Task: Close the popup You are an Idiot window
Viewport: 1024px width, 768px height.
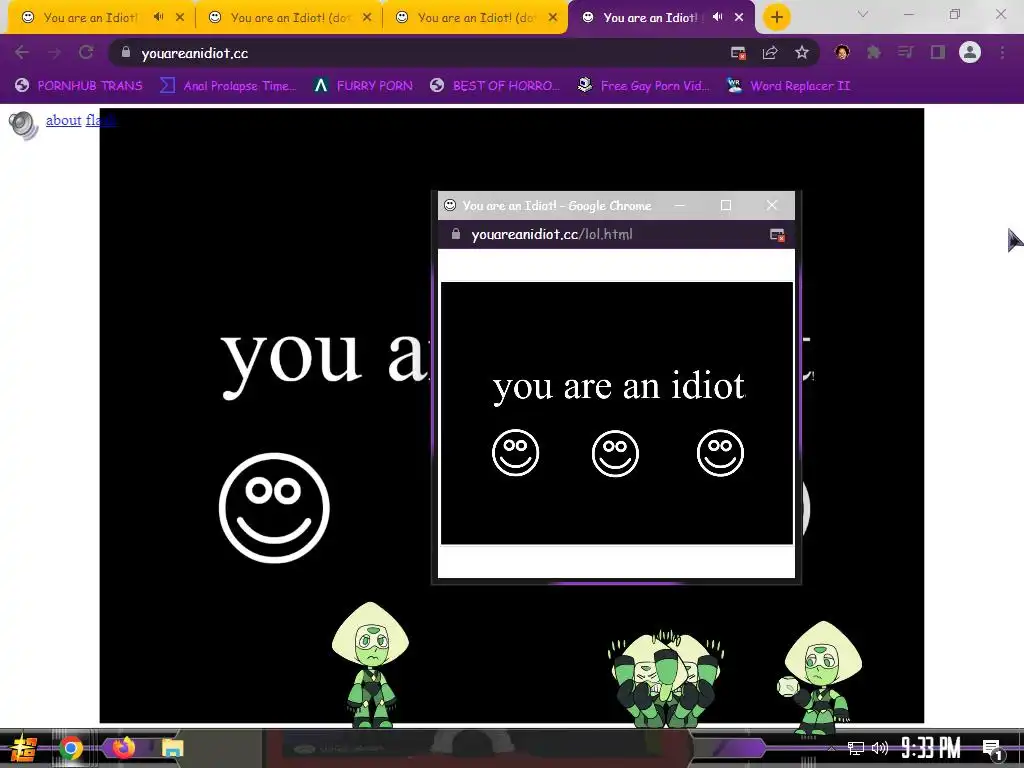Action: 772,205
